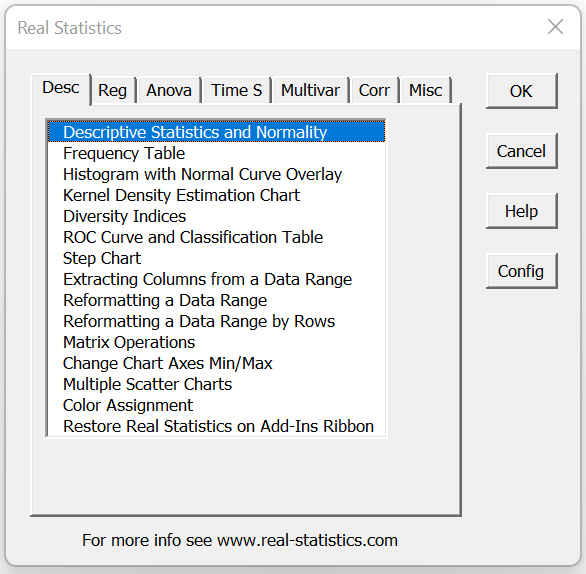Select Kernel Density Estimation Chart
The image size is (586, 574).
[217, 195]
